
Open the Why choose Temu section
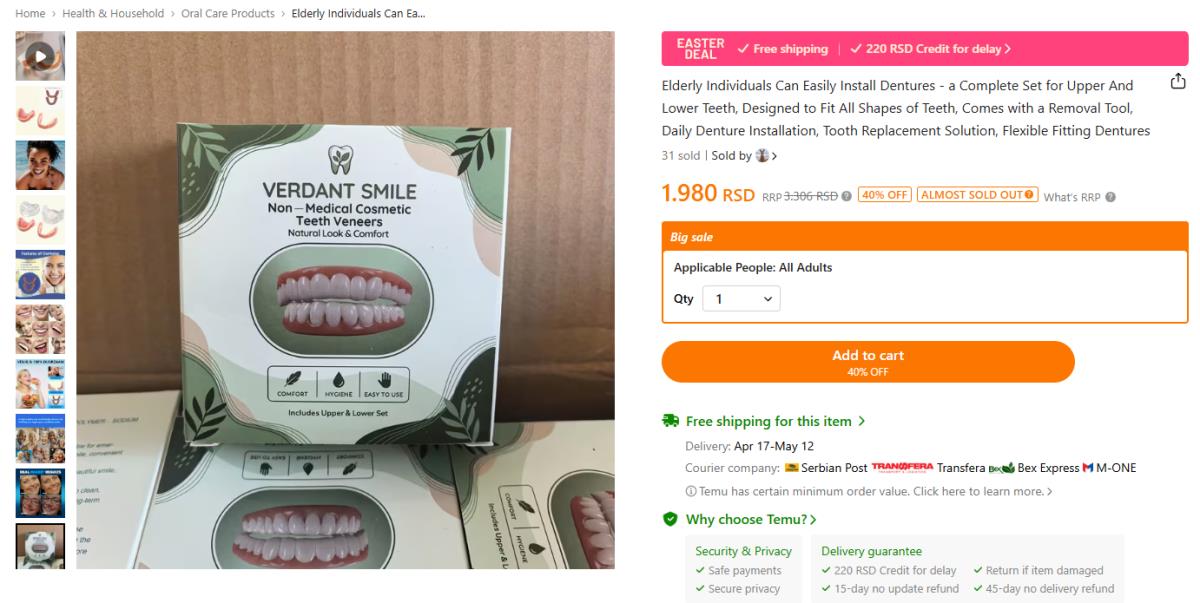tap(751, 519)
